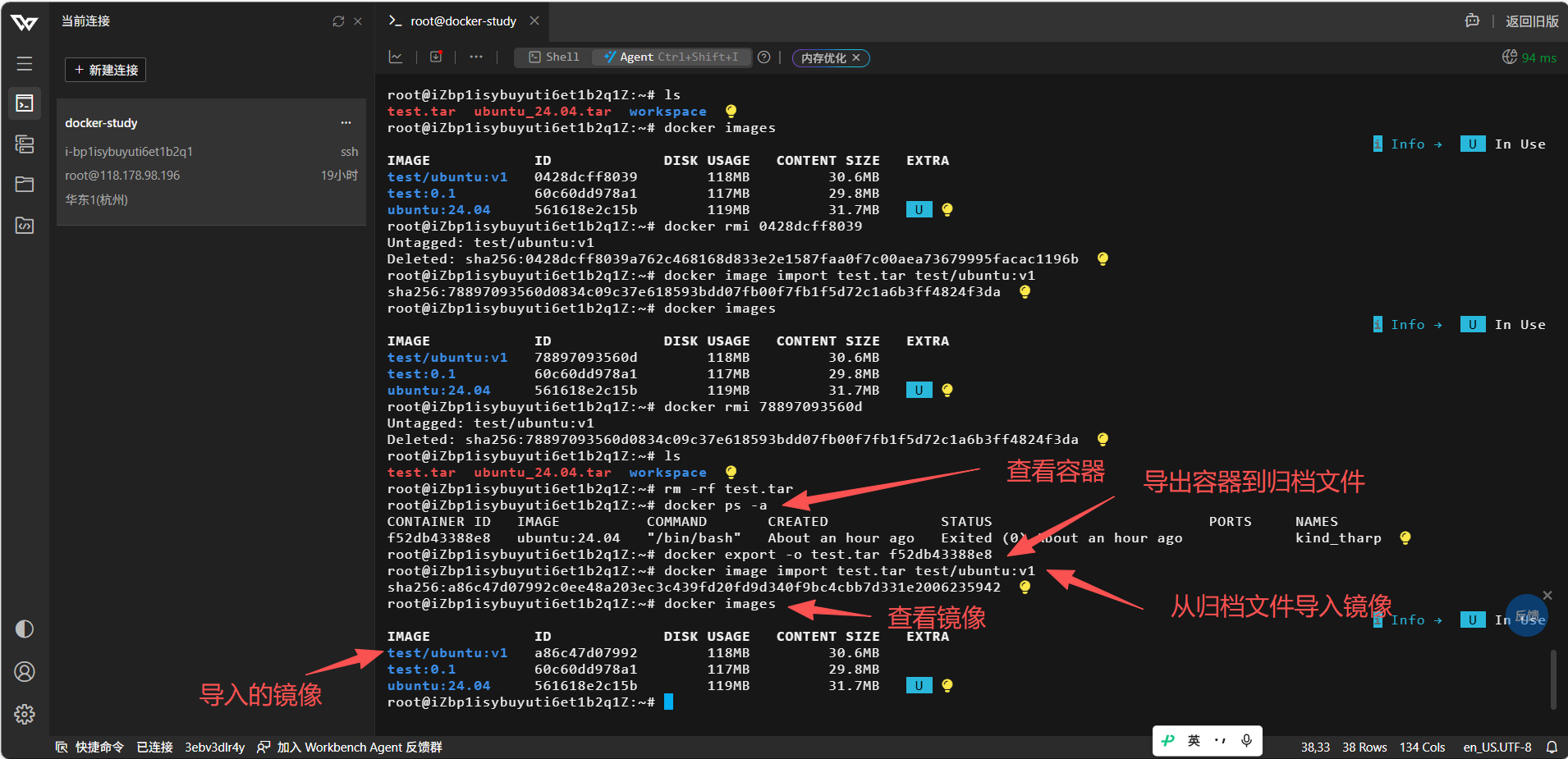Click the workspace directory in first ls

click(x=667, y=112)
